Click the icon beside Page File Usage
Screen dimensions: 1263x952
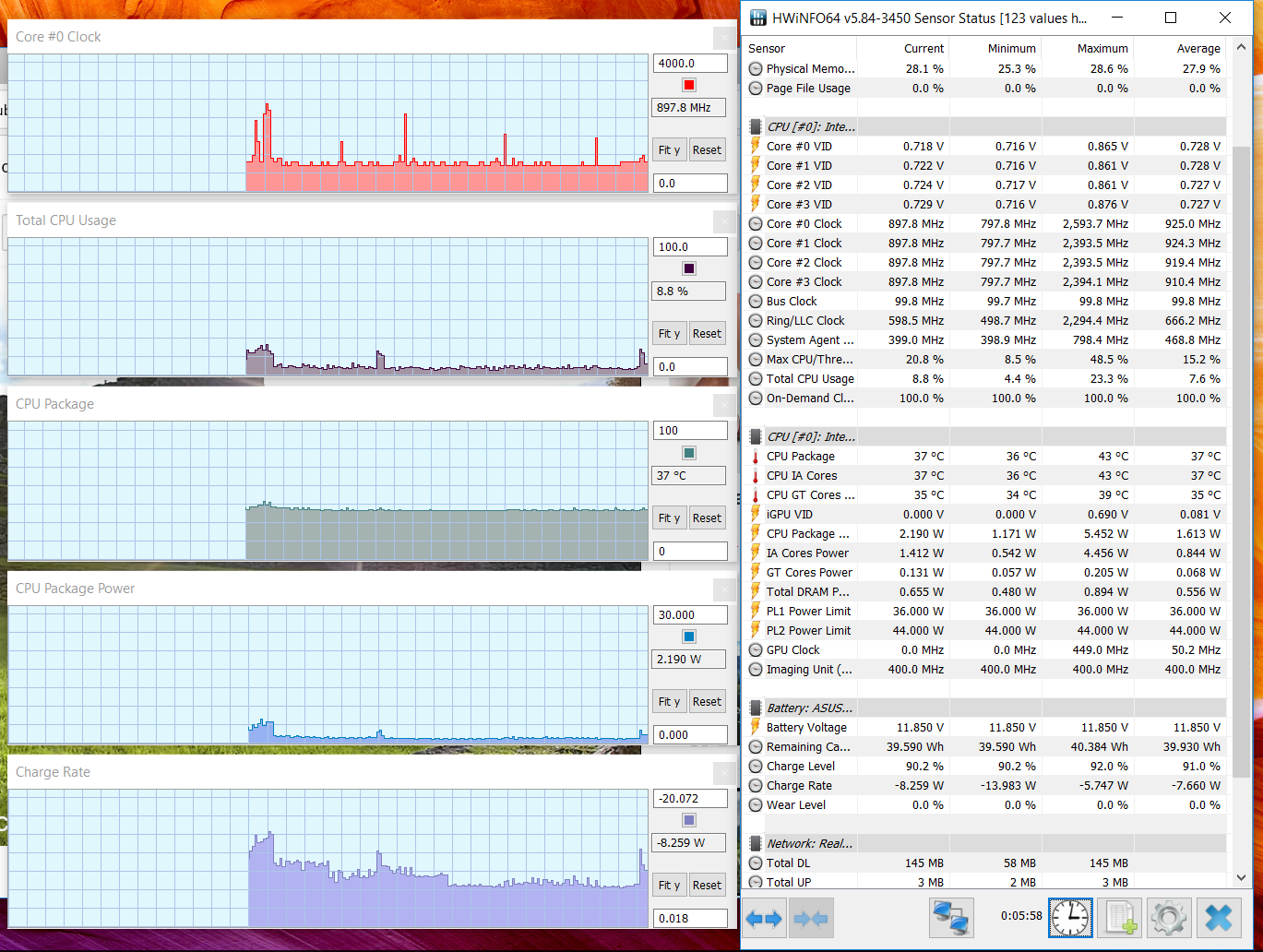(756, 88)
